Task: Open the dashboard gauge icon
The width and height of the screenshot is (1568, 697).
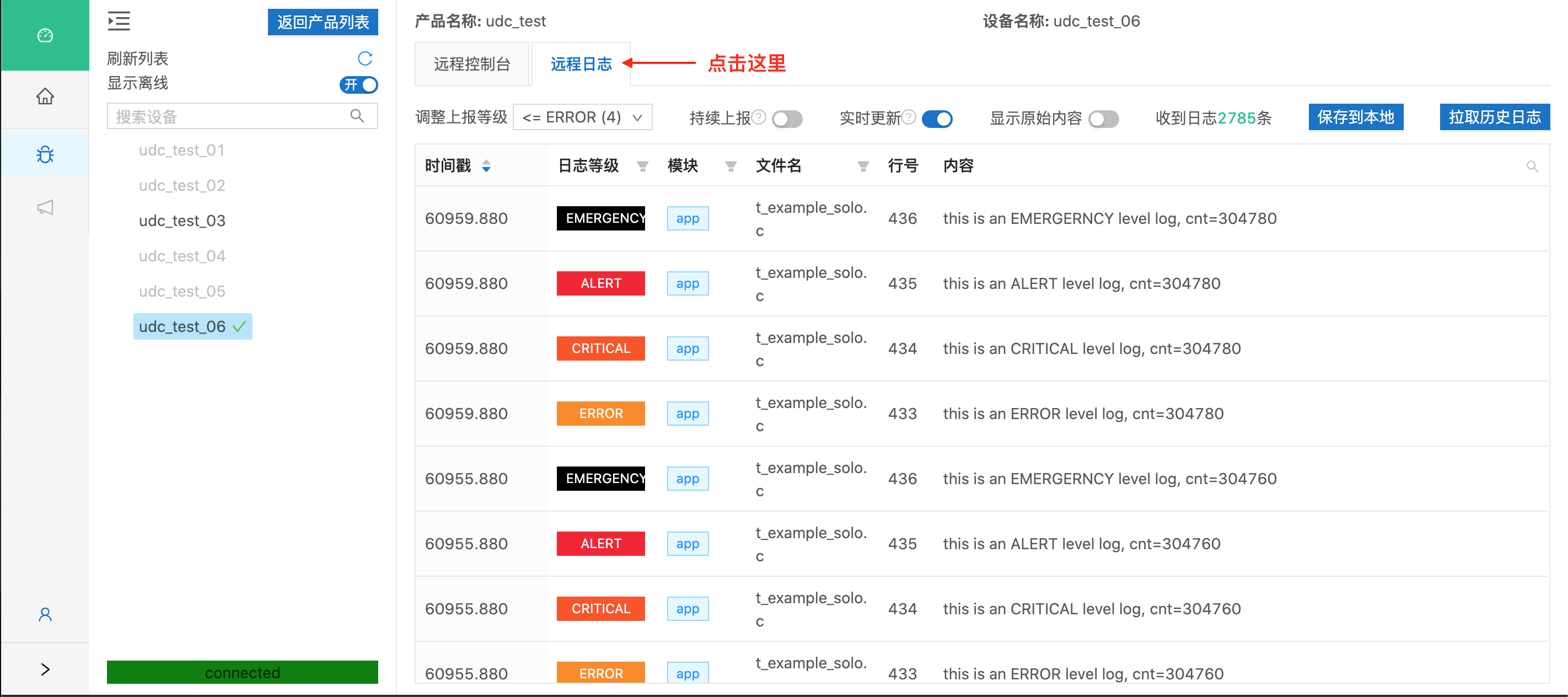Action: click(x=45, y=35)
